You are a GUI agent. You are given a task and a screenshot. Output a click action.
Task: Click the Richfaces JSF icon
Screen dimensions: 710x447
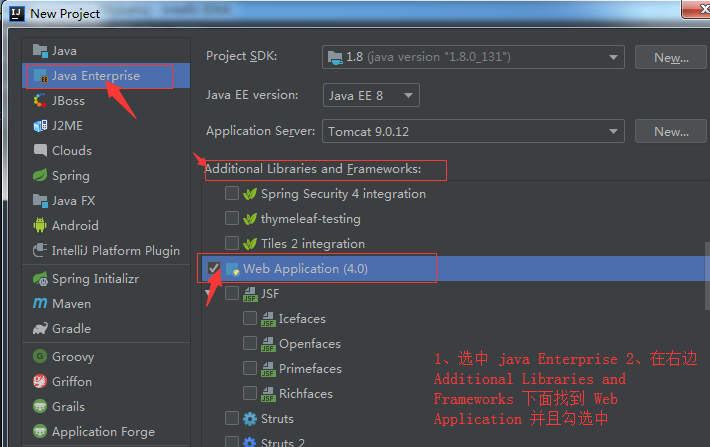268,394
